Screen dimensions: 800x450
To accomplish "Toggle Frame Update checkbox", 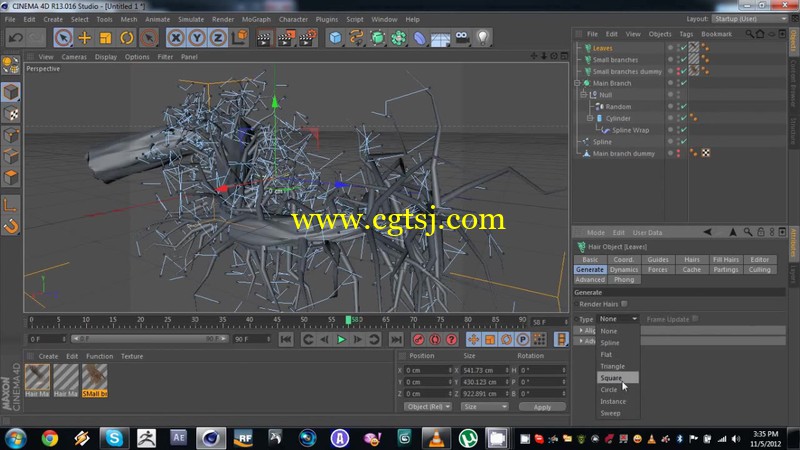I will 695,319.
